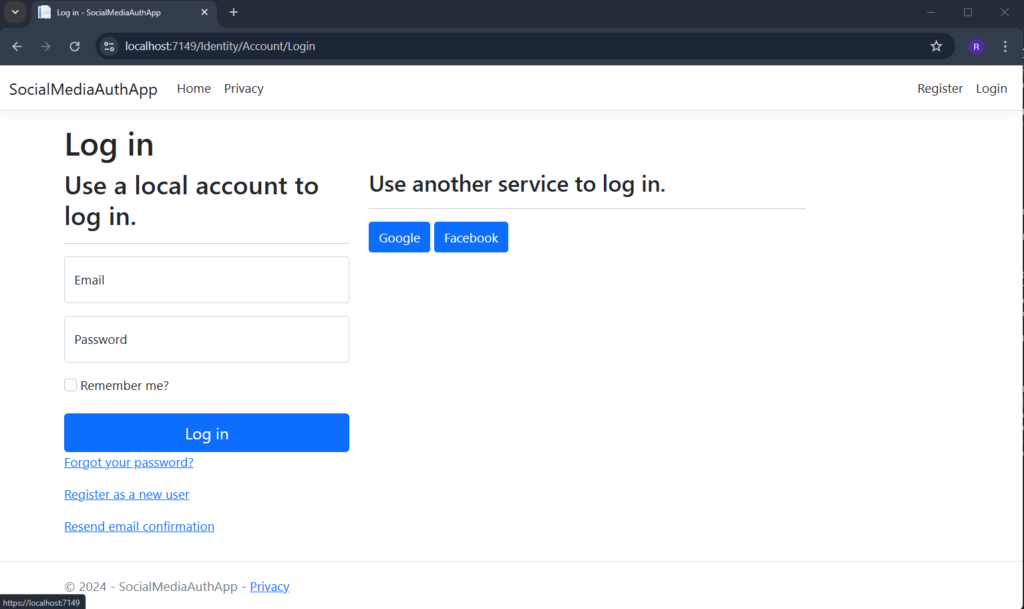Click the blue Log in button

click(206, 433)
